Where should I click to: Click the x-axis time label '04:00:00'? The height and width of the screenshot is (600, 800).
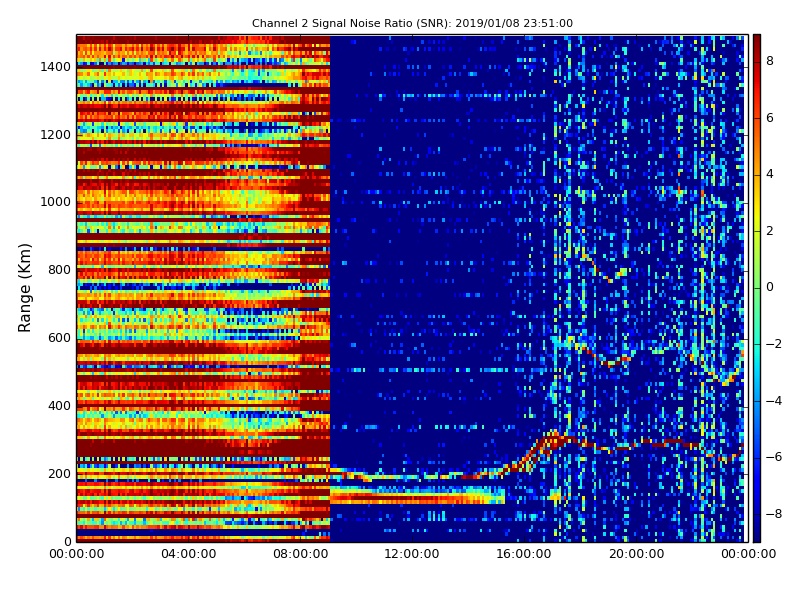coord(188,554)
